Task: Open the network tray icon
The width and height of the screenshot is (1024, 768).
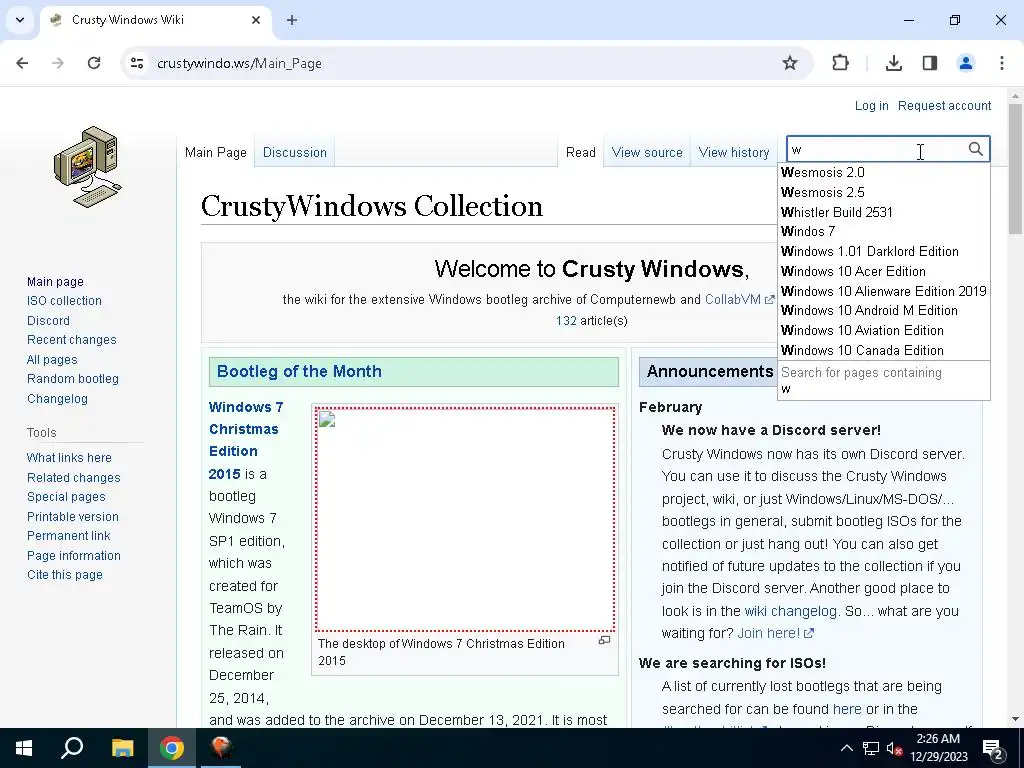Action: click(x=871, y=748)
